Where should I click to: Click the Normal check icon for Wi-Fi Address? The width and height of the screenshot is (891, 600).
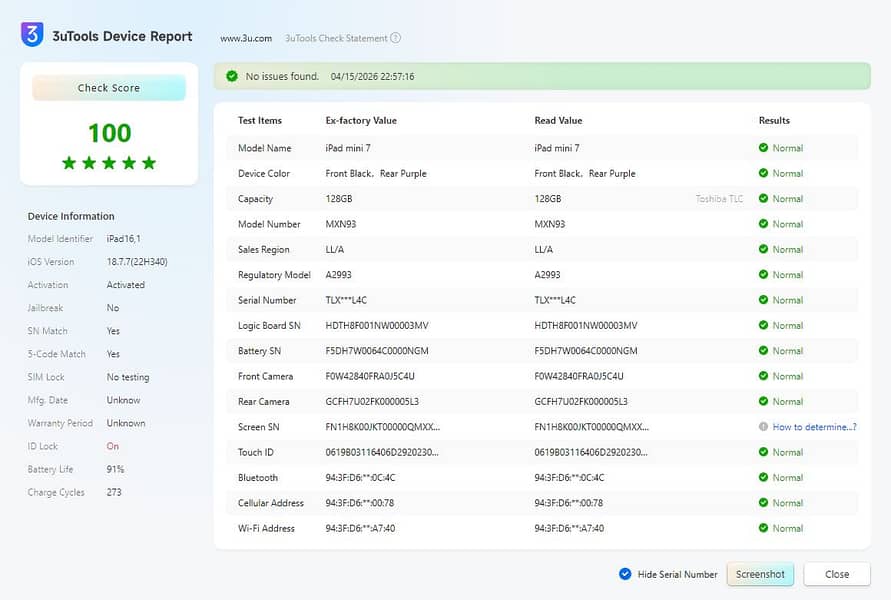pyautogui.click(x=764, y=528)
